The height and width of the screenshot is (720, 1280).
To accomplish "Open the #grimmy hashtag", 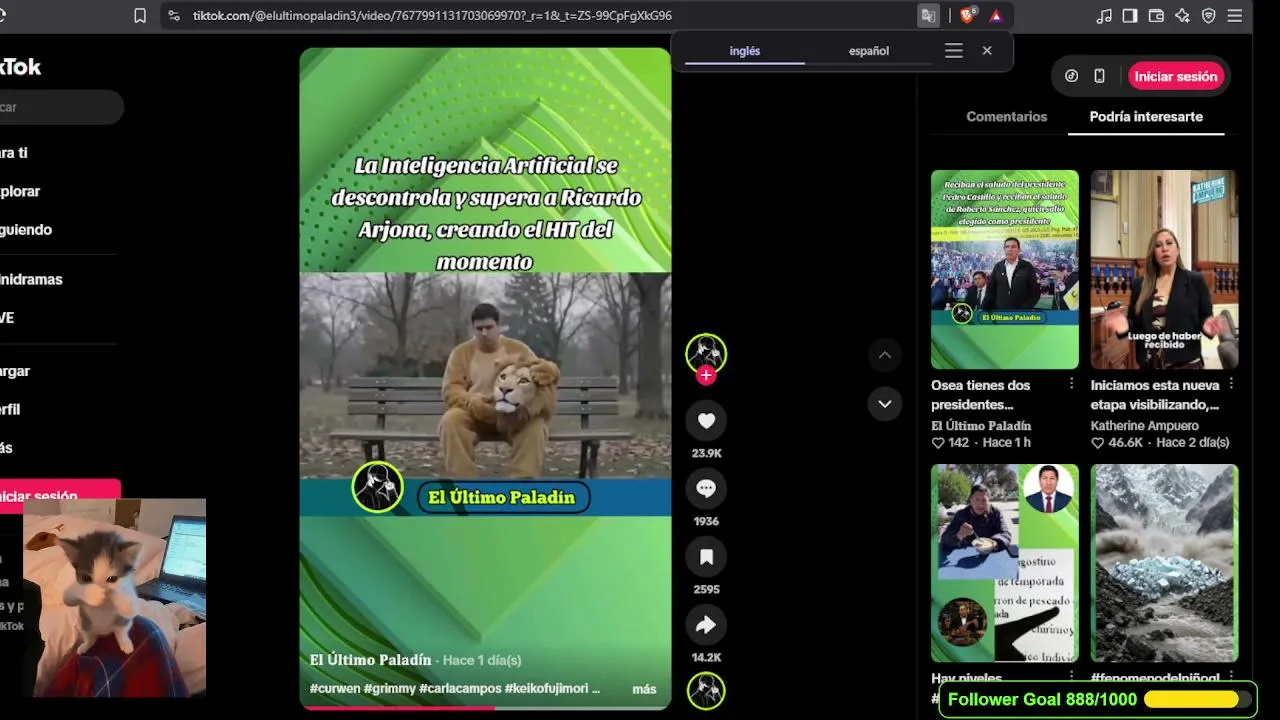I will tap(391, 689).
